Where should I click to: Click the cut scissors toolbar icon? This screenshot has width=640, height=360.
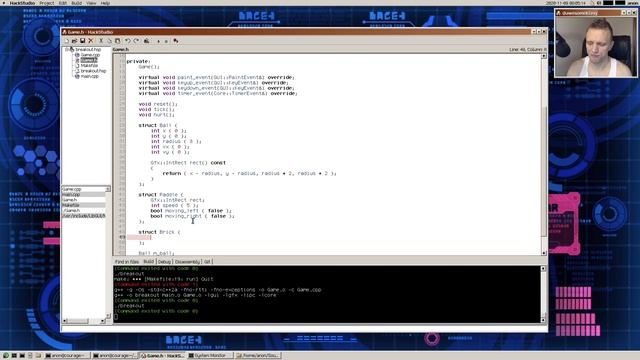tap(101, 41)
